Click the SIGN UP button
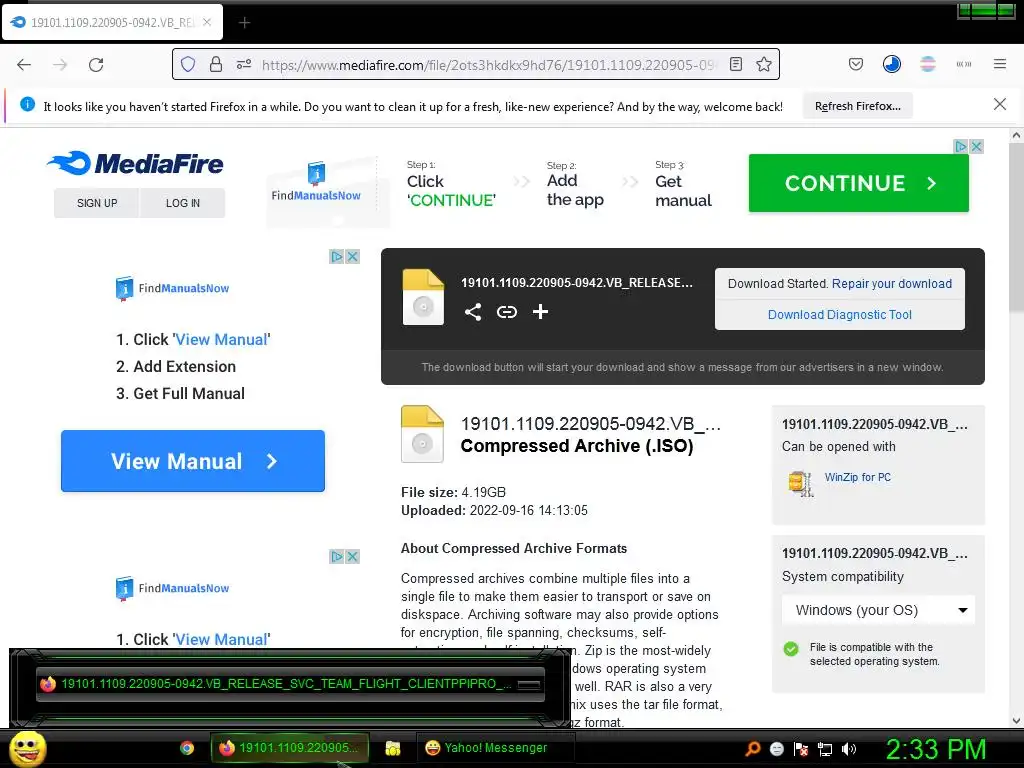 97,203
